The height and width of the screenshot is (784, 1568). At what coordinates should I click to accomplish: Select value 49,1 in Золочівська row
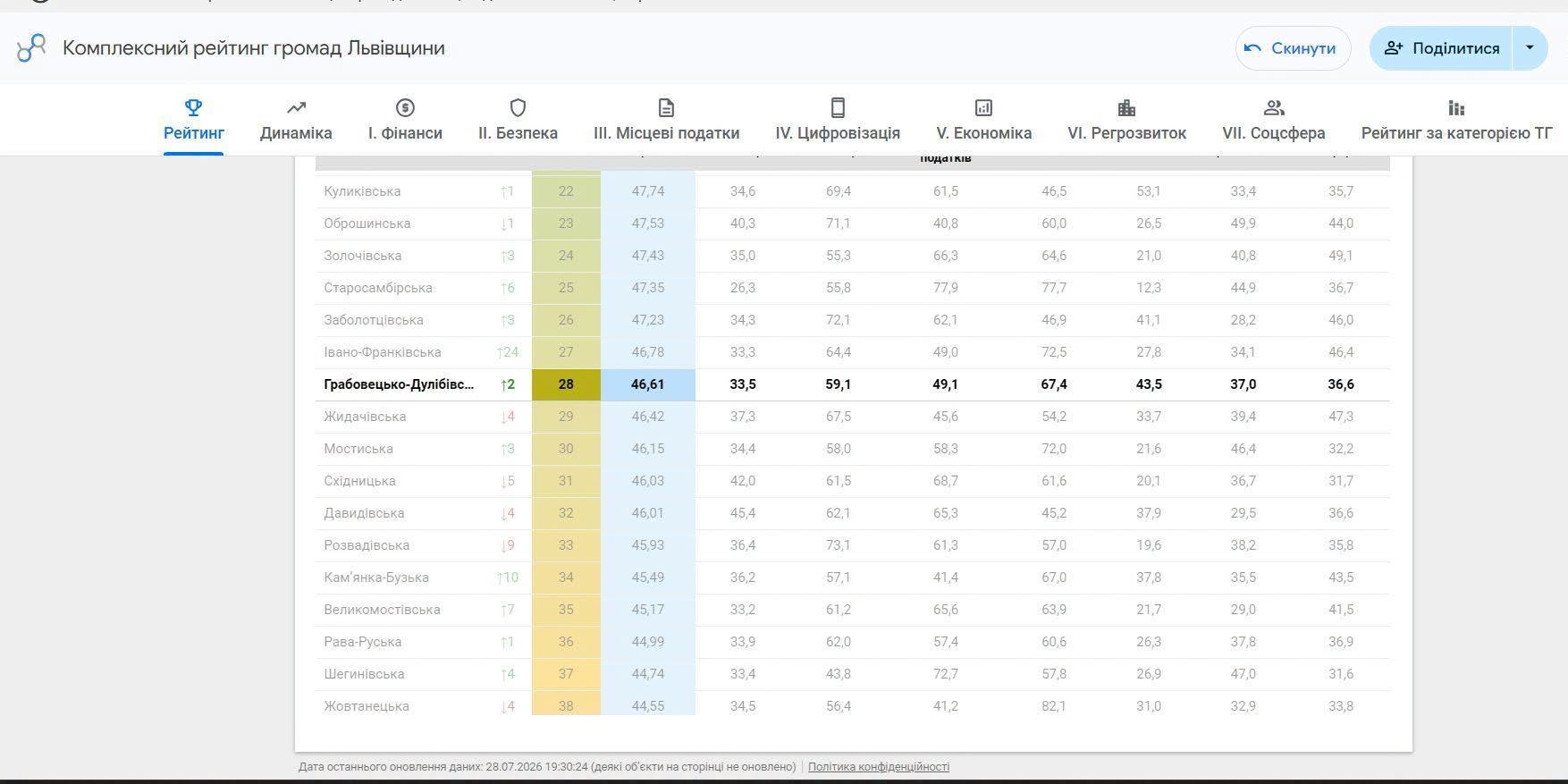pyautogui.click(x=1341, y=256)
